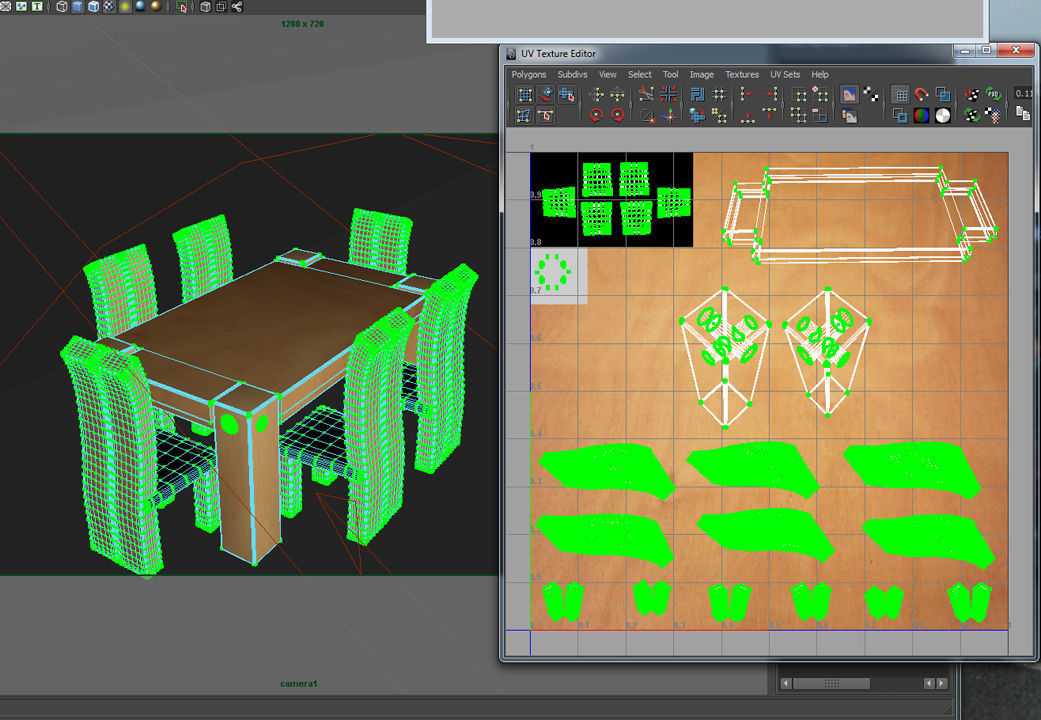Click the share-style icon in viewport toolbar
Viewport: 1041px width, 720px height.
point(237,7)
